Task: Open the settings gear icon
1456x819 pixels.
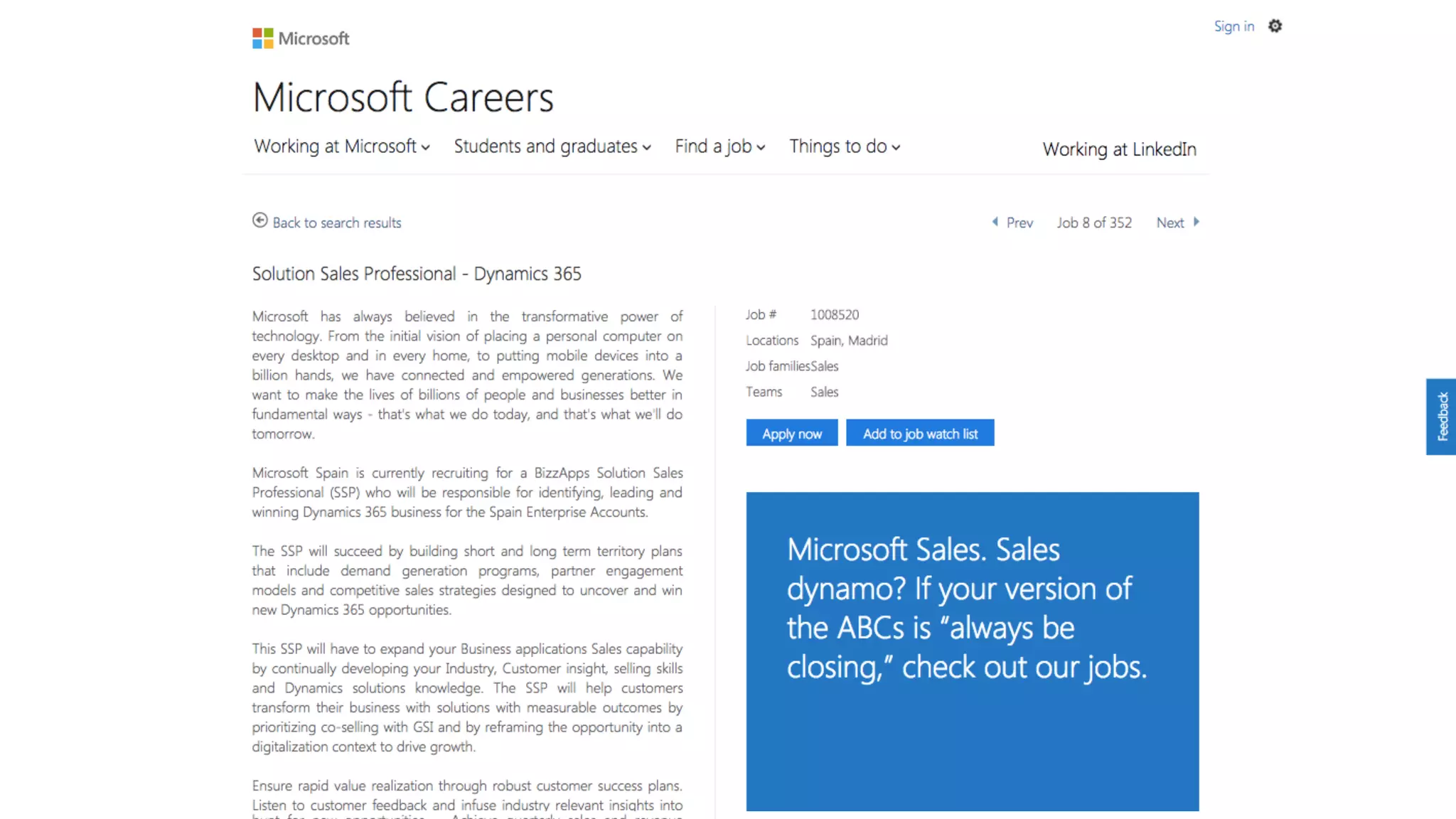Action: (1275, 26)
